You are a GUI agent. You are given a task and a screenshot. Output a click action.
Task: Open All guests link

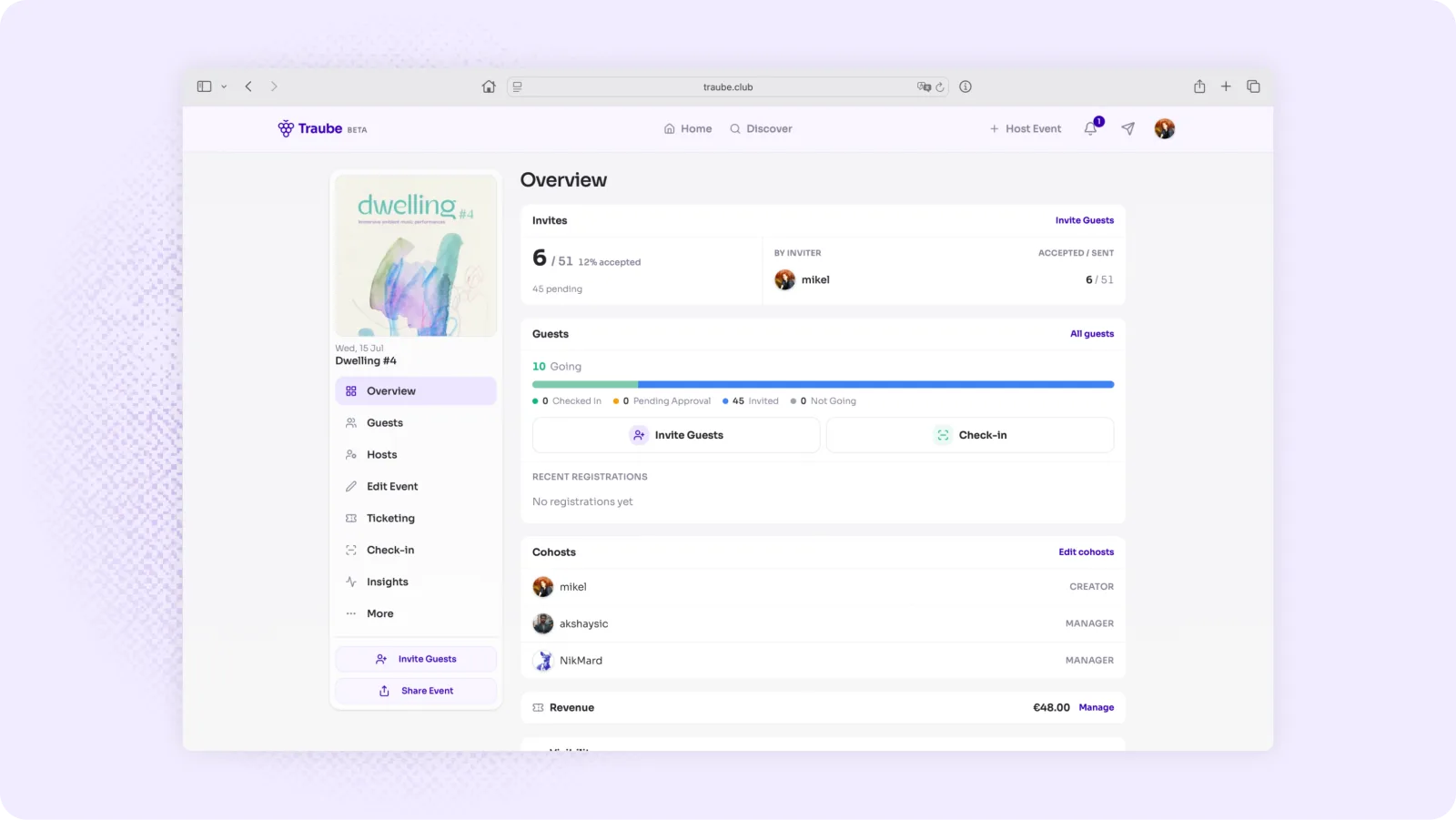pos(1091,334)
